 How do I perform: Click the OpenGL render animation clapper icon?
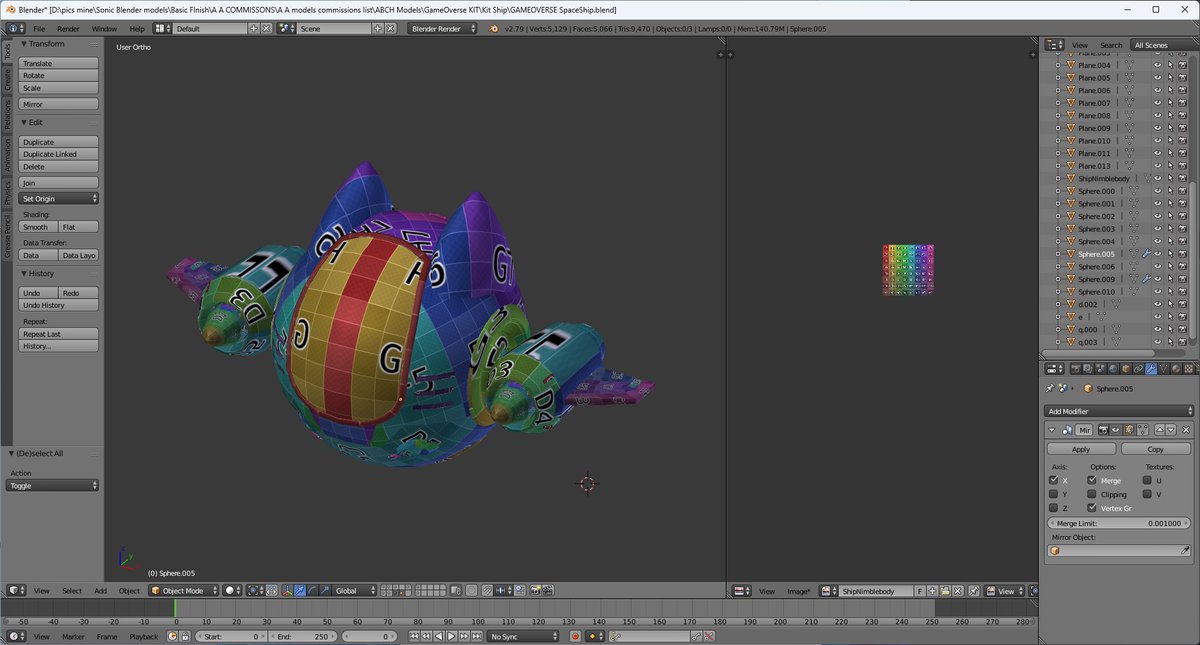548,590
